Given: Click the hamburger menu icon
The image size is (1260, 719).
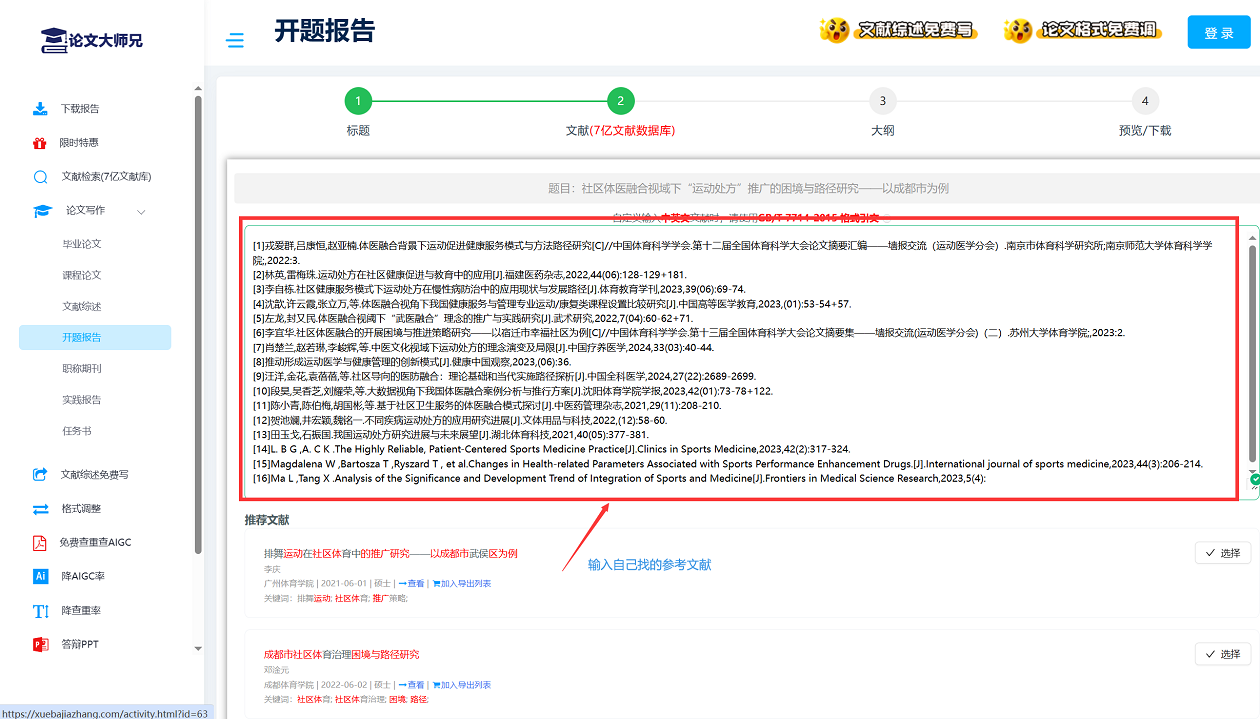Looking at the screenshot, I should [x=235, y=40].
